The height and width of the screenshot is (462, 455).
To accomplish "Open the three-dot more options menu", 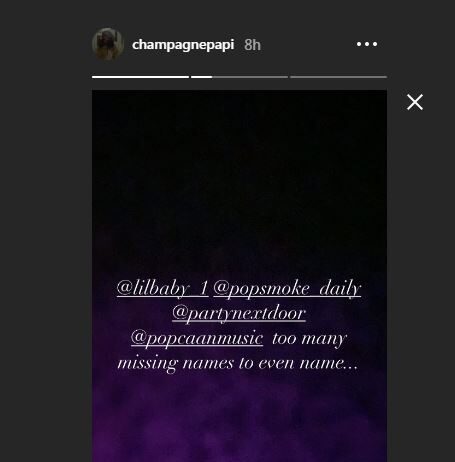I will [367, 44].
